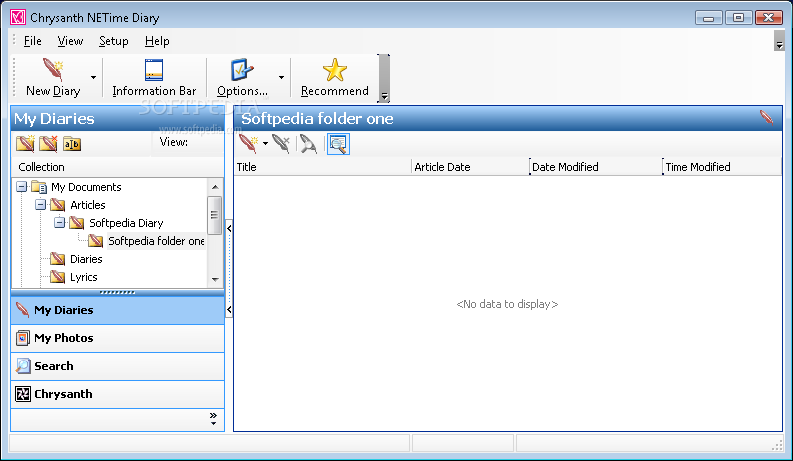Click the My Photos pane icon
This screenshot has height=461, width=793.
(x=23, y=338)
